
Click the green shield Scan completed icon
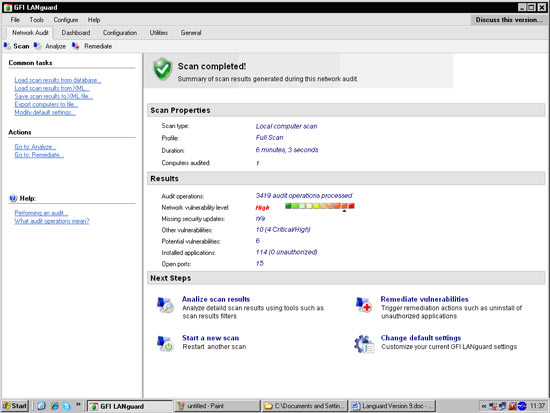[x=162, y=69]
